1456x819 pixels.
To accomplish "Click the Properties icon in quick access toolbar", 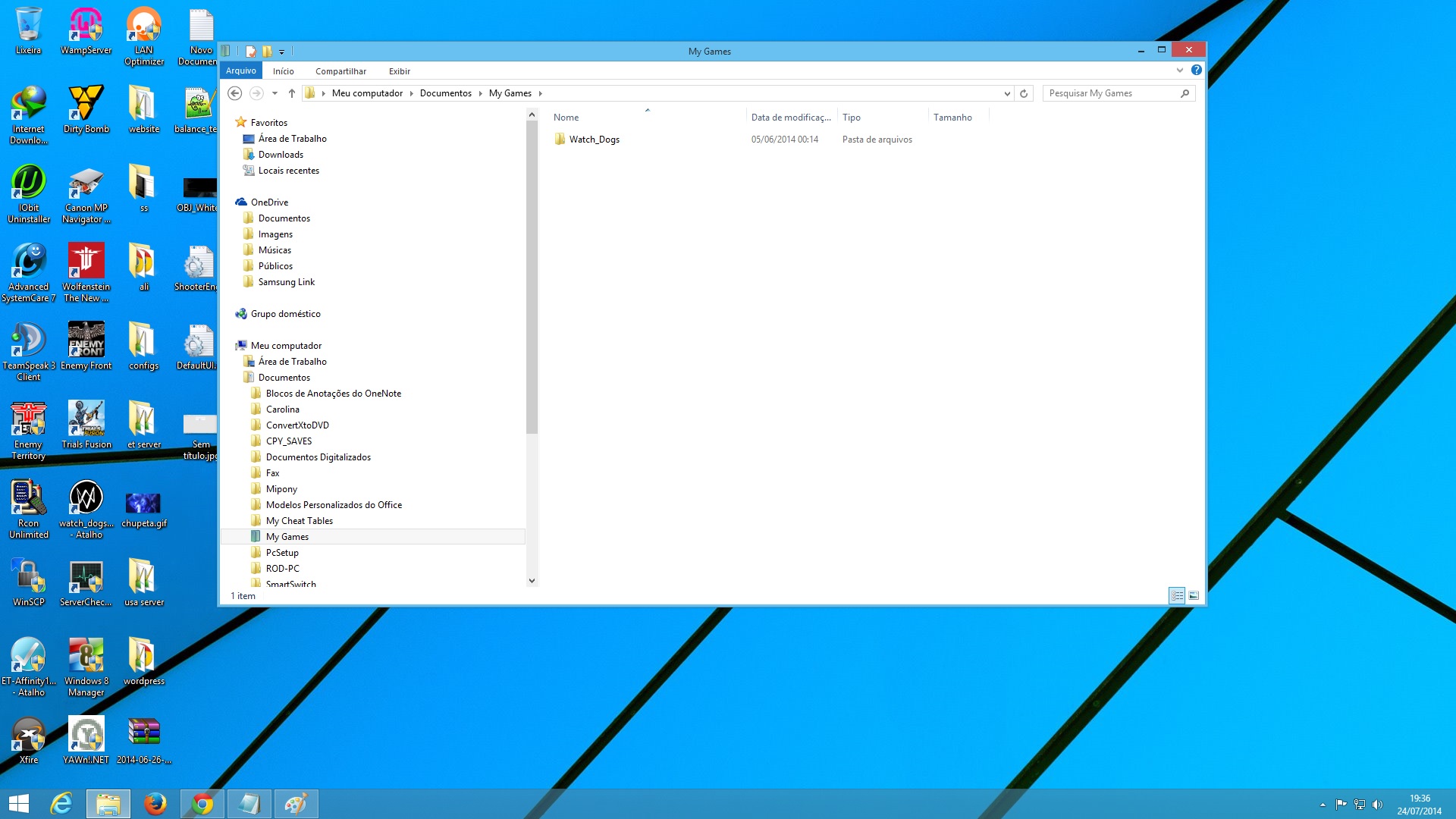I will 251,52.
